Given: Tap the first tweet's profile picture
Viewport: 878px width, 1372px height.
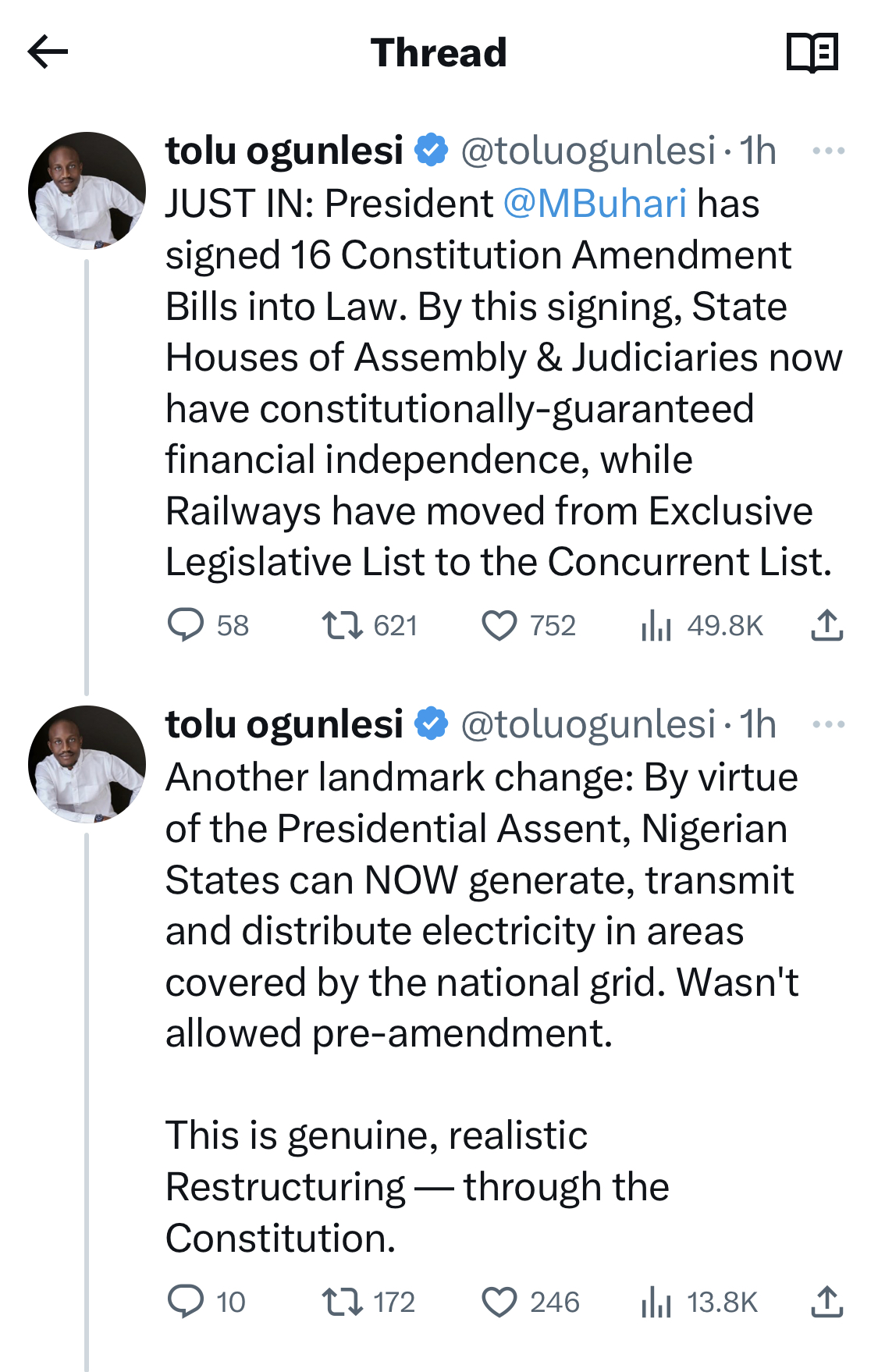Looking at the screenshot, I should tap(87, 190).
